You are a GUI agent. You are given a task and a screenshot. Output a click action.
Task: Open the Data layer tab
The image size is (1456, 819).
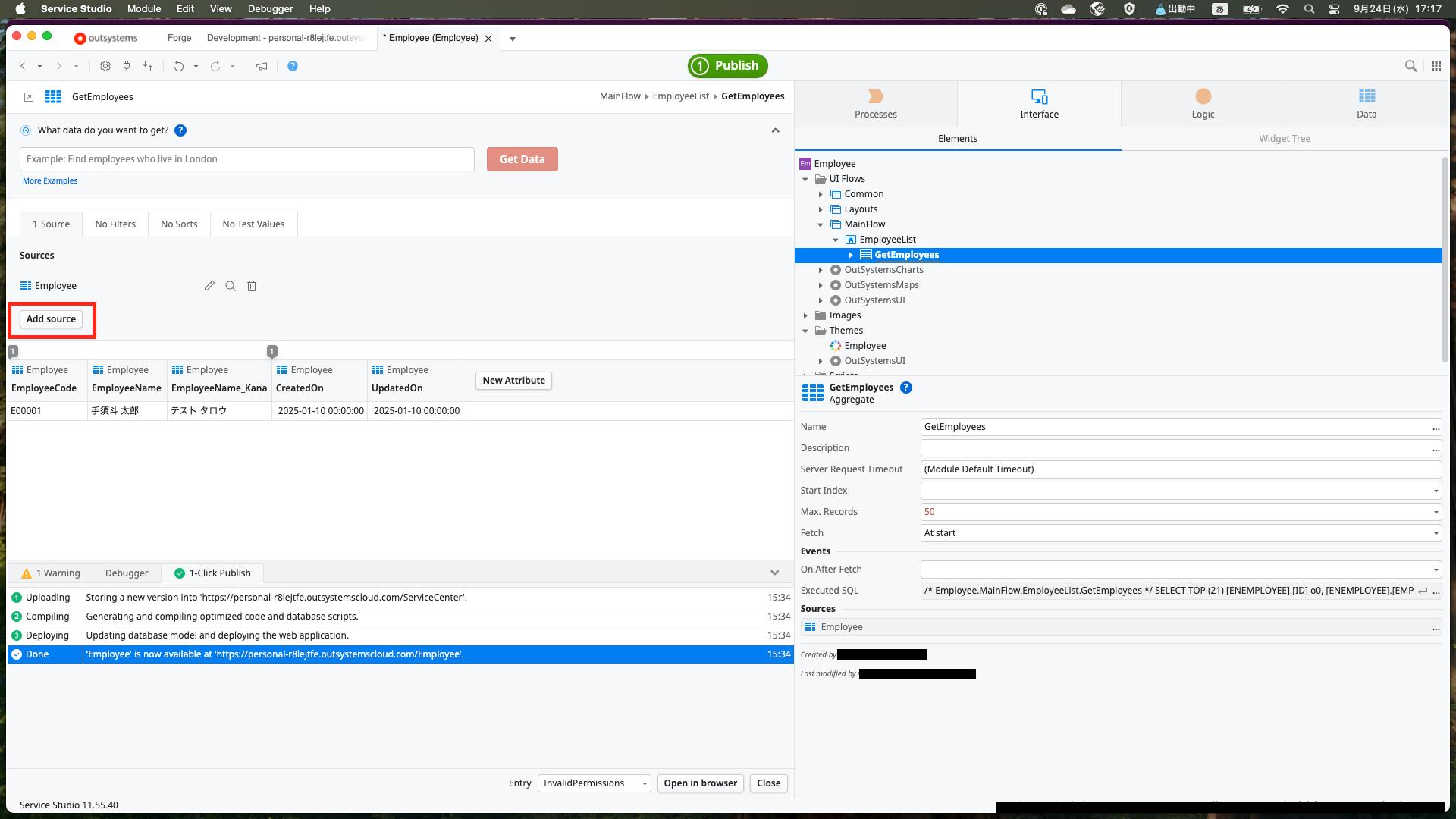click(1366, 104)
